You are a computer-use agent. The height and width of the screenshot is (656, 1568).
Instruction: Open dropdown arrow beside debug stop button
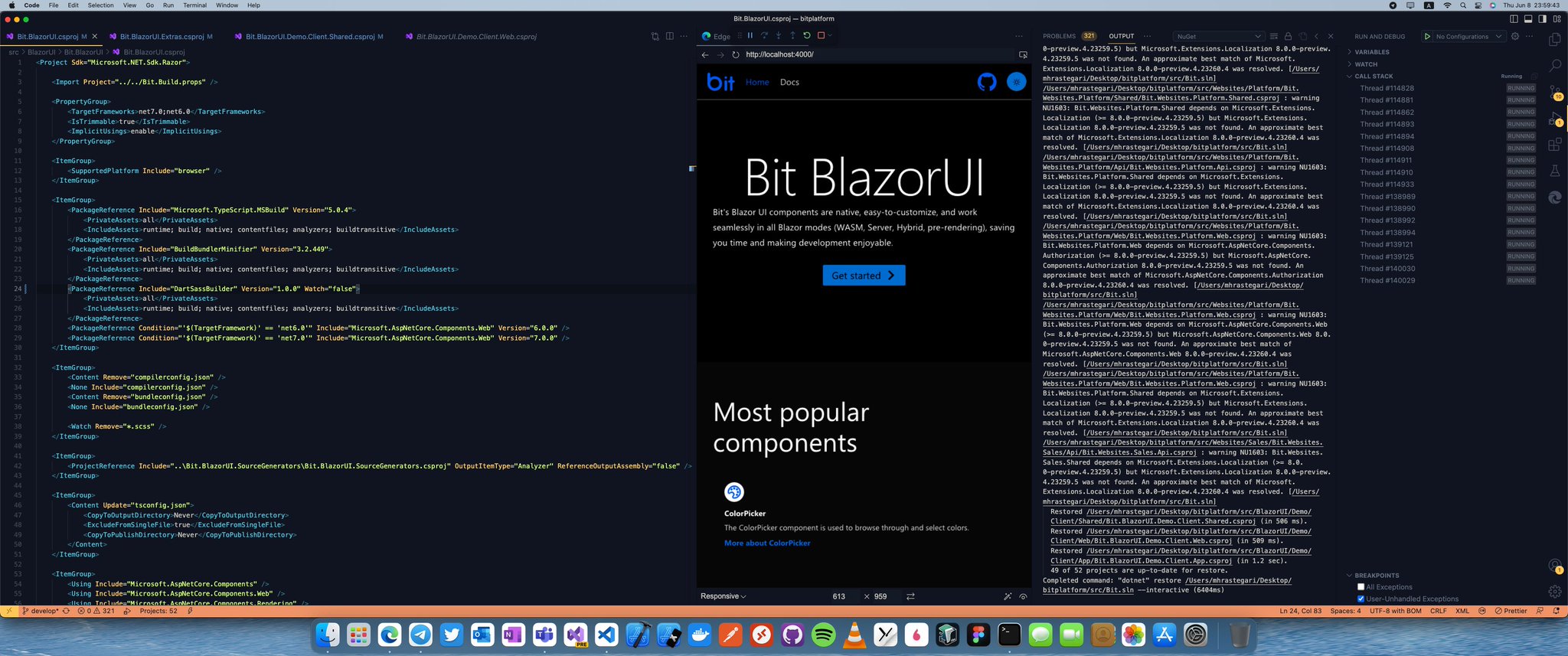[x=830, y=35]
